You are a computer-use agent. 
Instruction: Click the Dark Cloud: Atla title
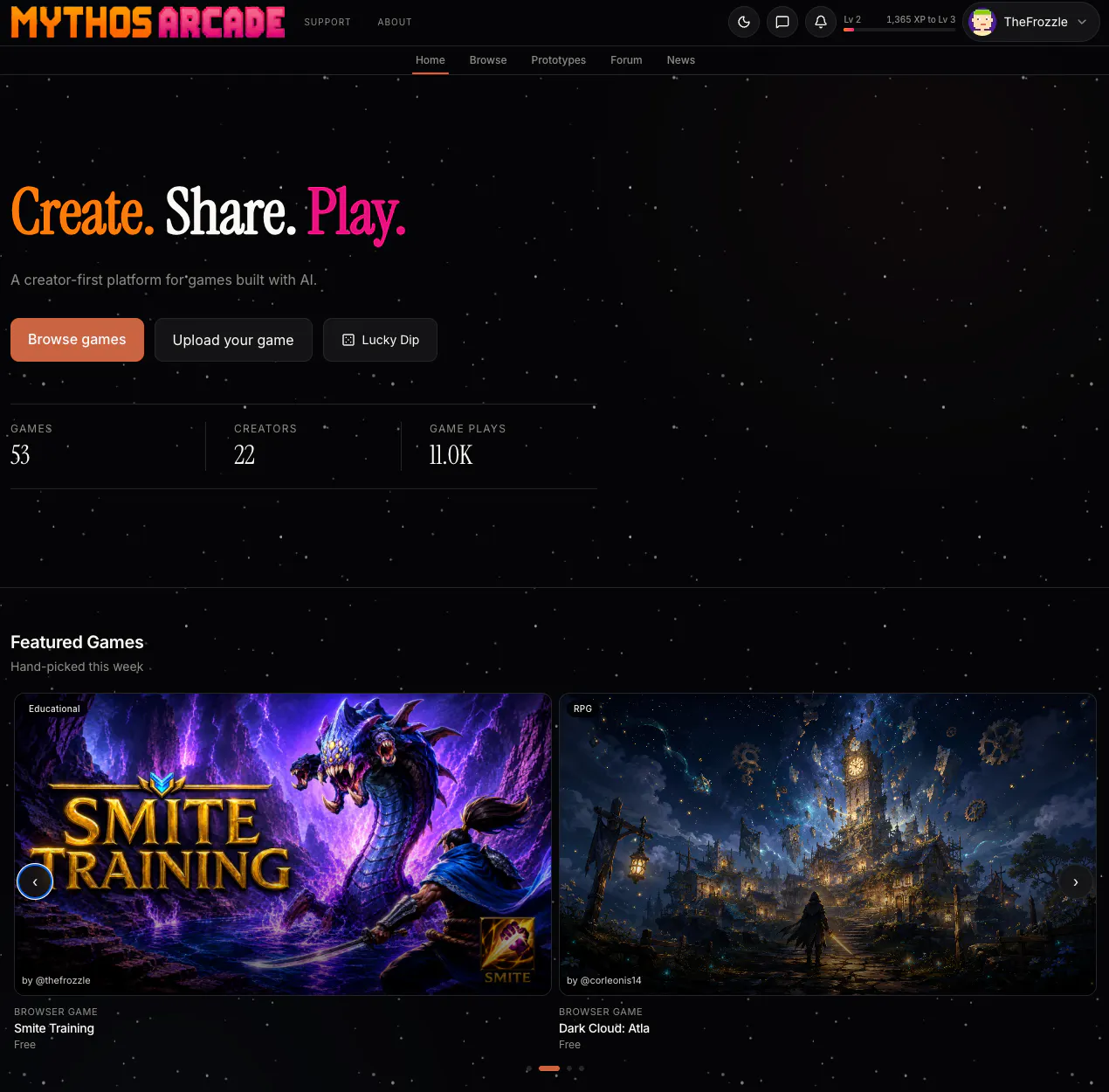coord(604,1028)
